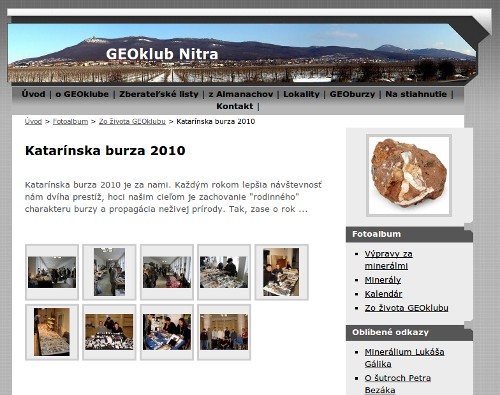500x395 pixels.
Task: Click the GEOklub Nitra header banner
Action: tap(242, 53)
